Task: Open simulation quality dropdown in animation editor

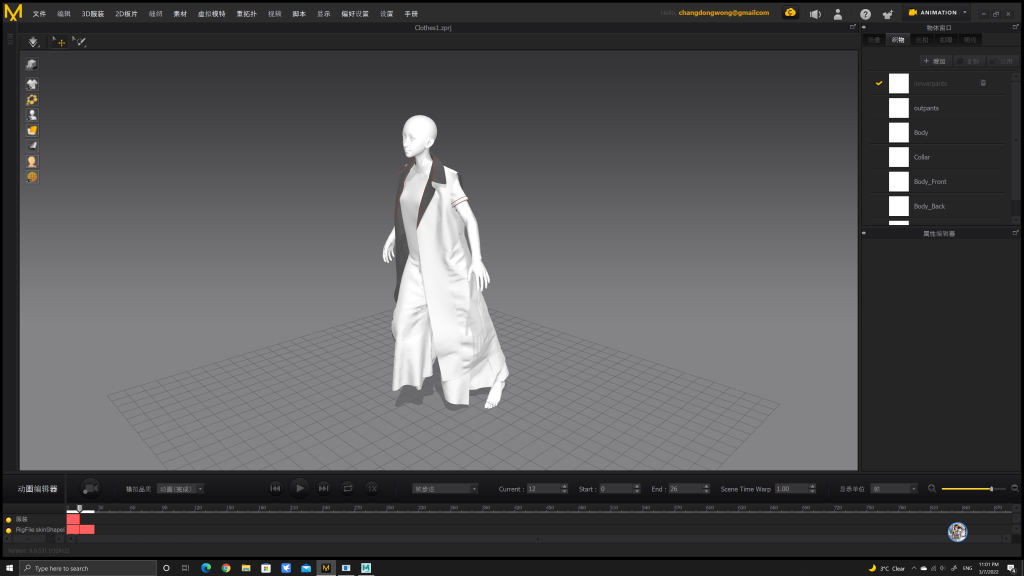Action: (180, 489)
